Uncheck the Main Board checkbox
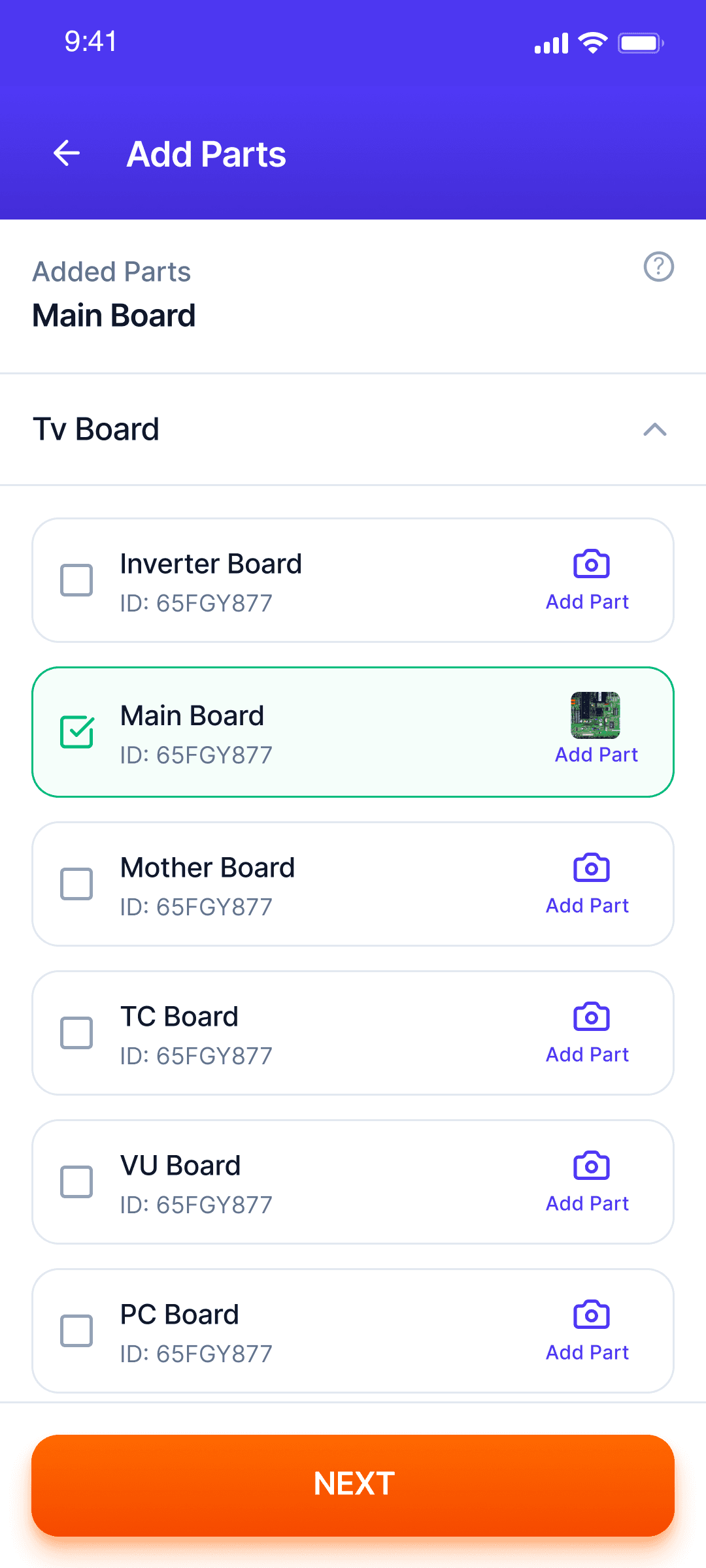The image size is (706, 1568). (x=76, y=732)
